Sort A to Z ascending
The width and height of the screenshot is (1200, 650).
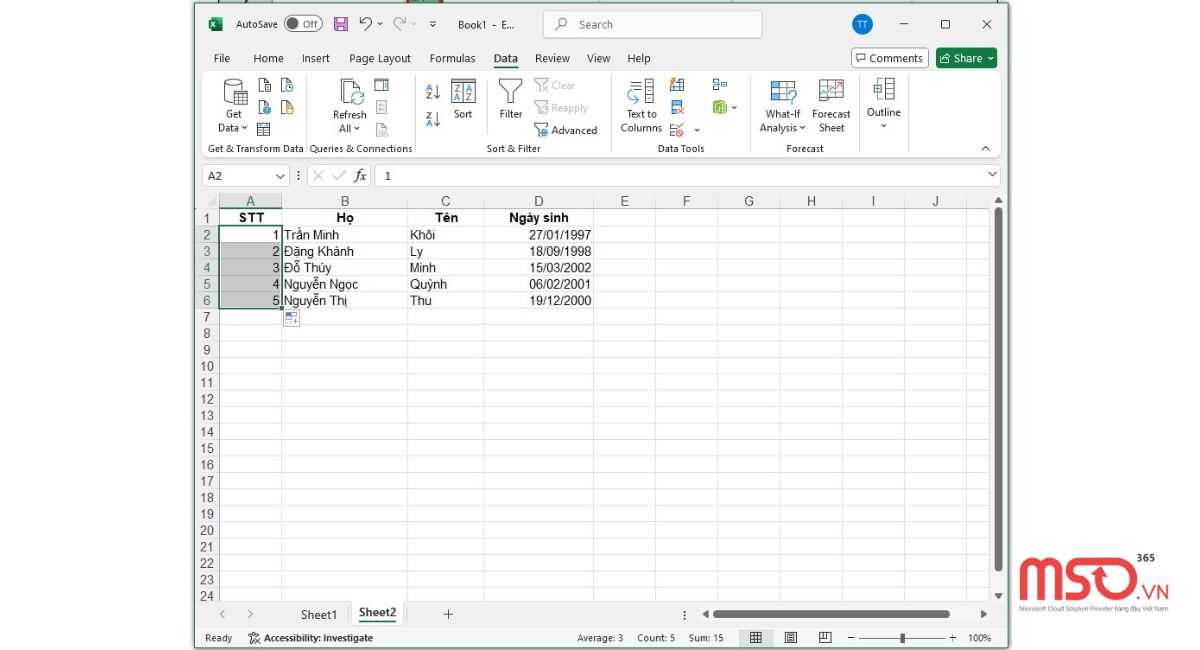[x=433, y=92]
